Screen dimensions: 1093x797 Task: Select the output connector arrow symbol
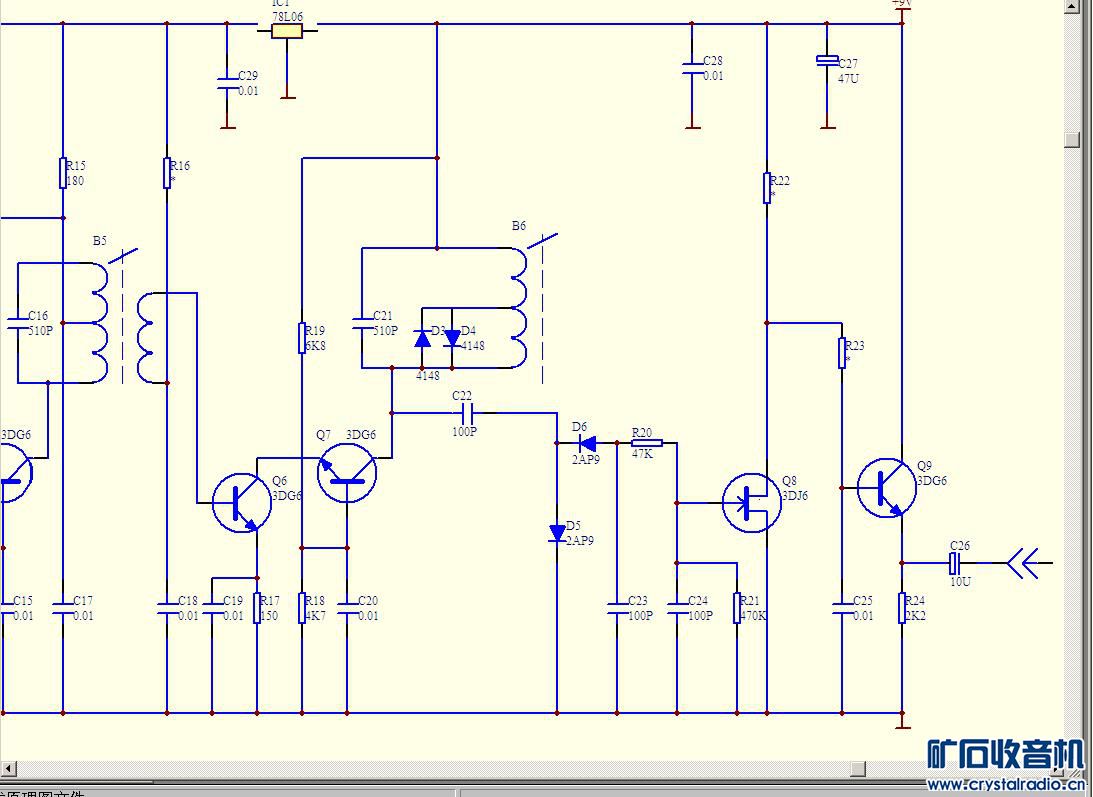click(x=1023, y=563)
